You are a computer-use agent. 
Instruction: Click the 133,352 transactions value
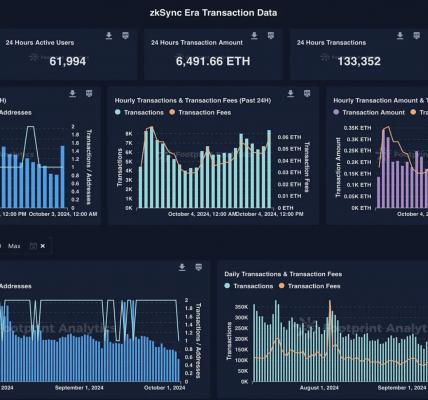click(359, 61)
